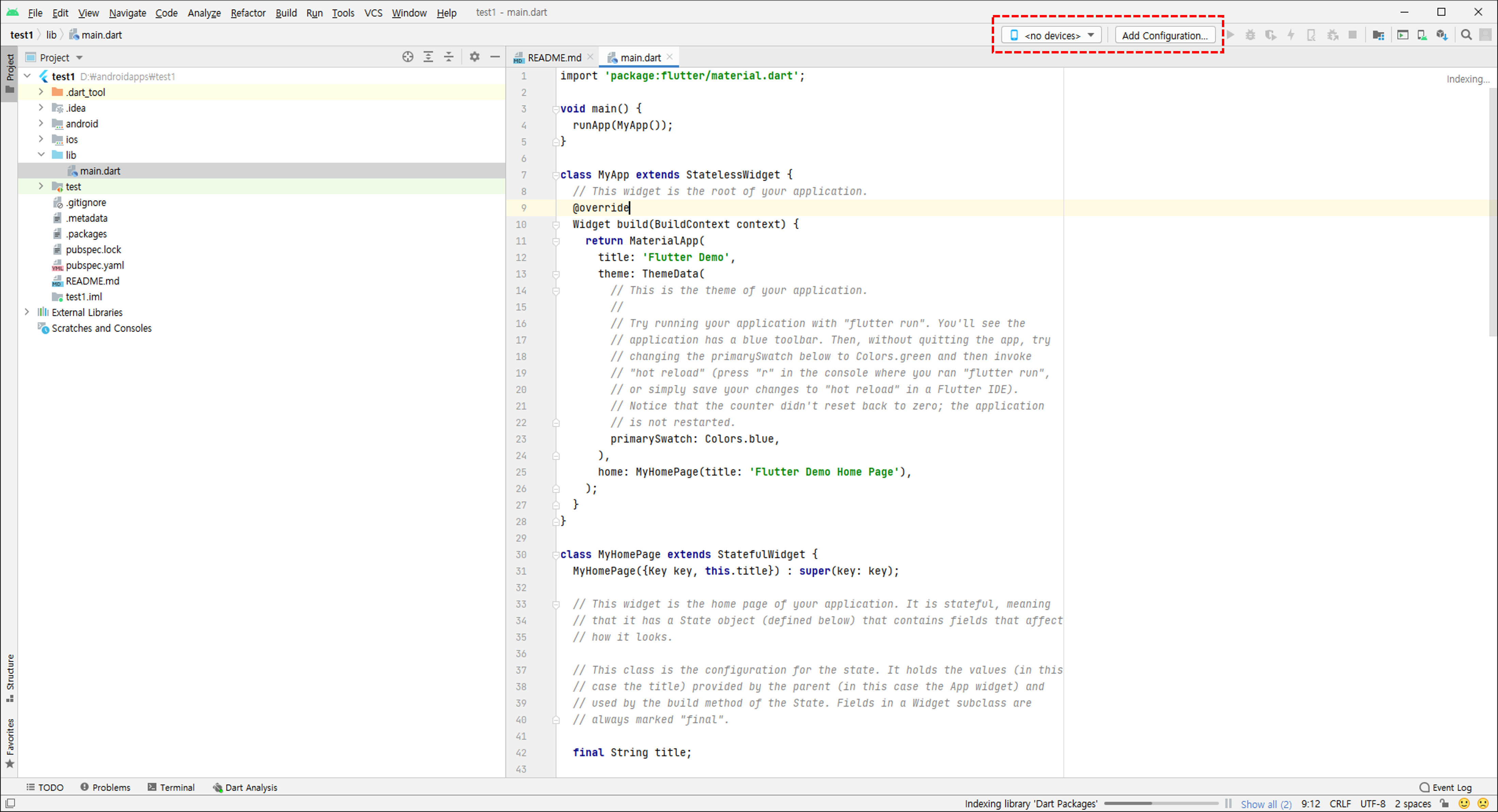Pause the background indexing process

[x=1228, y=803]
